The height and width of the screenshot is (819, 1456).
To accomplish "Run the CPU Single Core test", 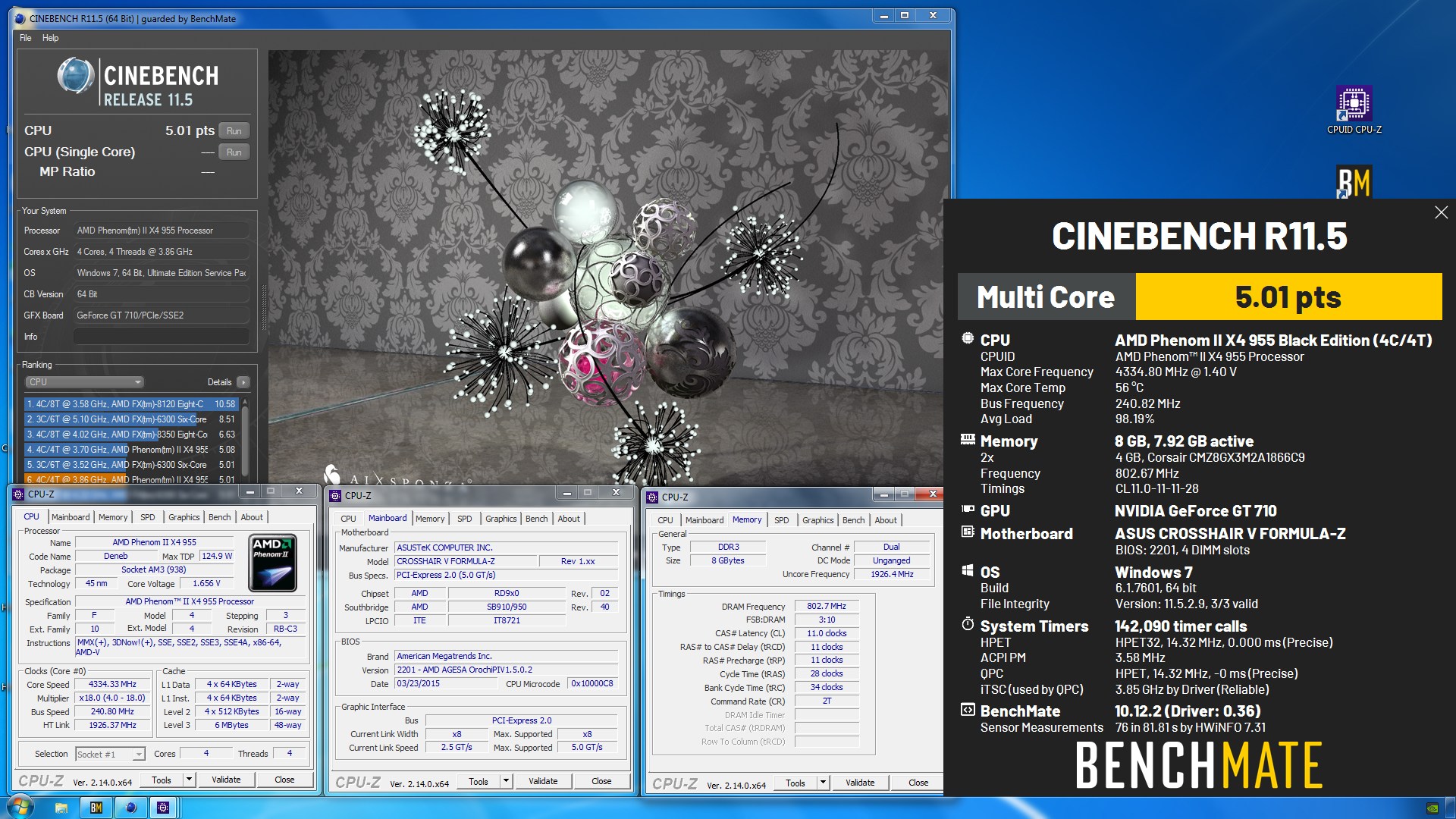I will point(234,152).
